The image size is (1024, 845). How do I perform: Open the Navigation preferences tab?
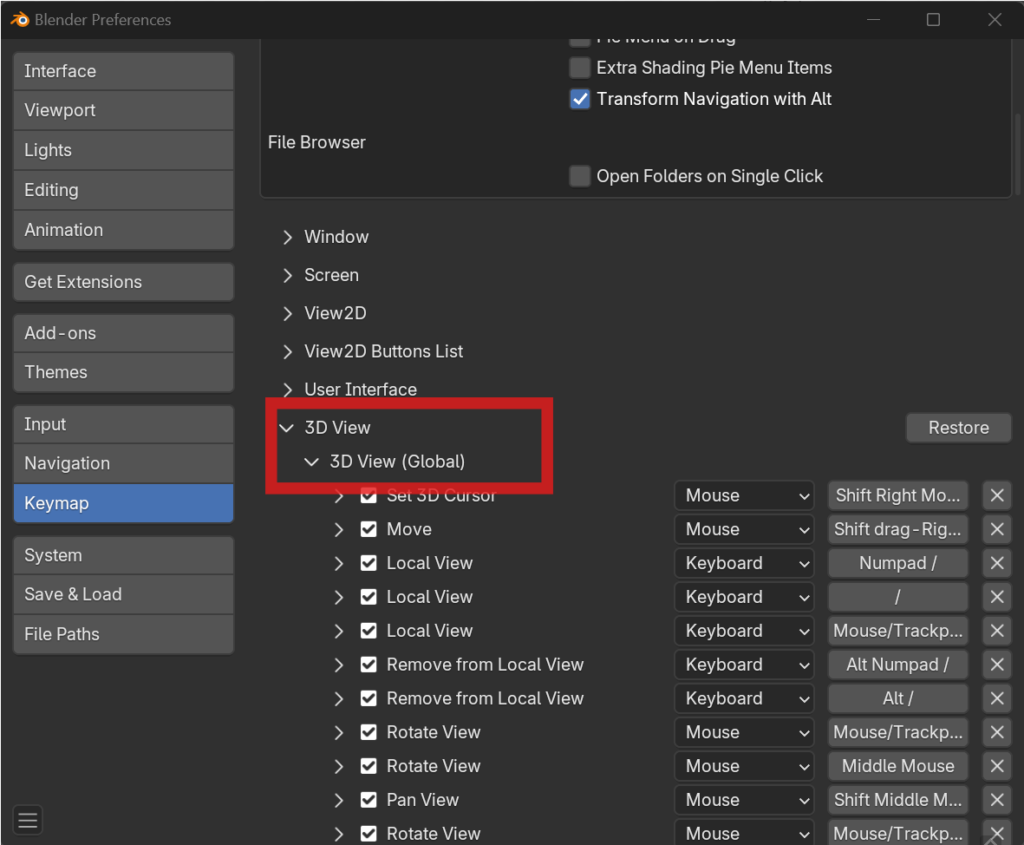[123, 463]
